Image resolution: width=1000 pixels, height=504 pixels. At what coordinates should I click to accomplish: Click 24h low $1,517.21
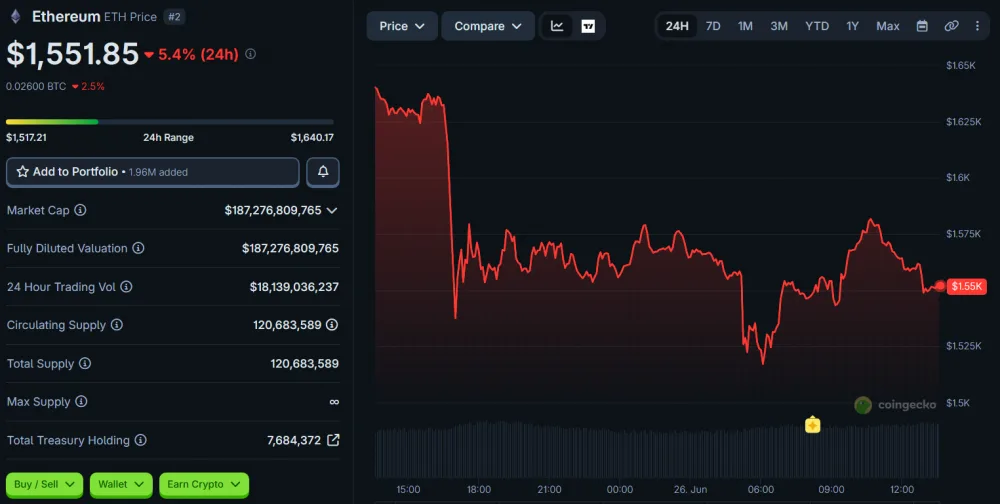26,137
